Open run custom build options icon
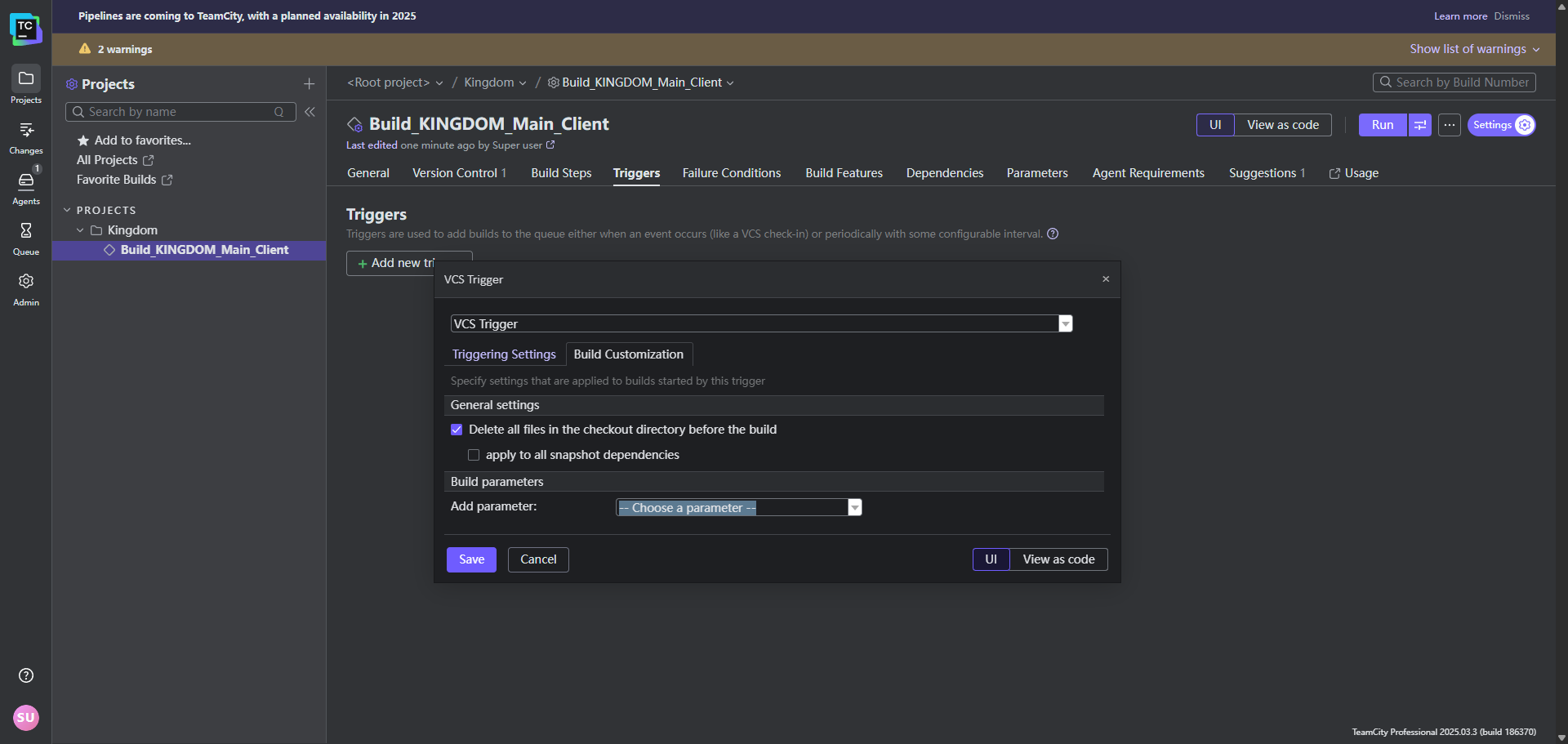This screenshot has height=744, width=1568. tap(1420, 125)
